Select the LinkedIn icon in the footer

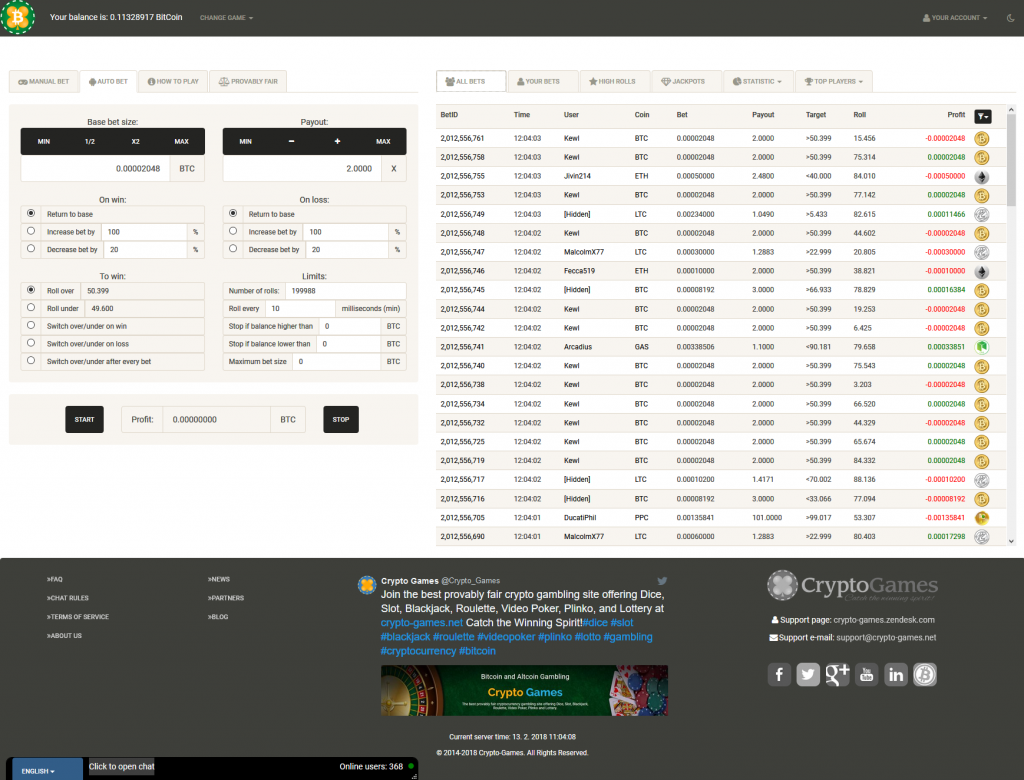pyautogui.click(x=896, y=674)
